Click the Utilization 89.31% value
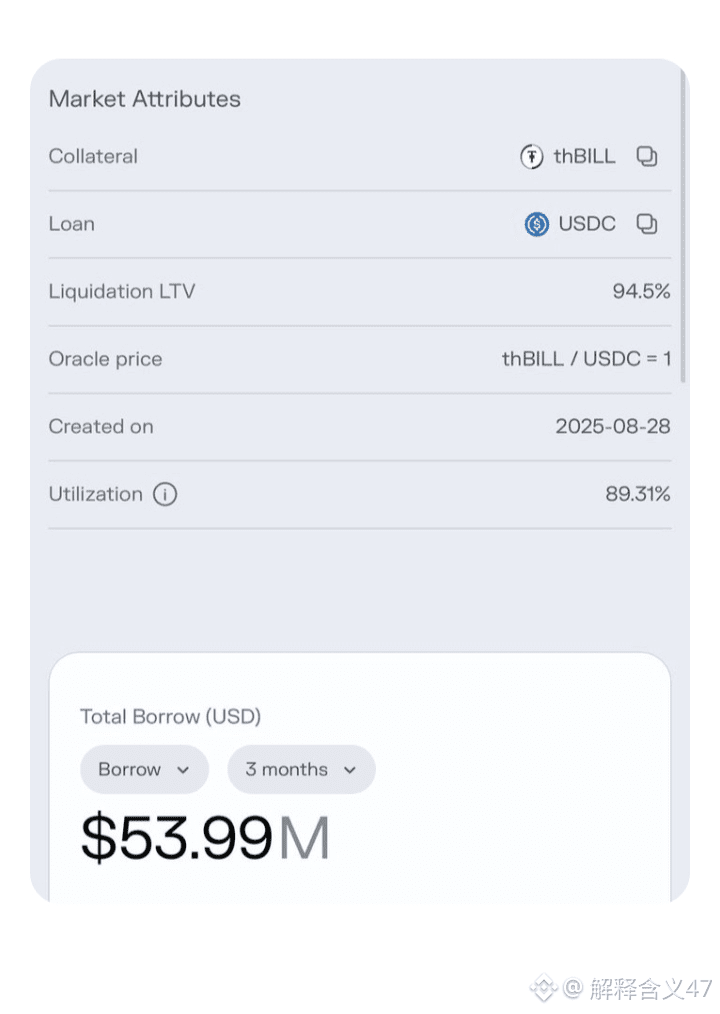Viewport: 720px width, 1014px height. point(637,494)
